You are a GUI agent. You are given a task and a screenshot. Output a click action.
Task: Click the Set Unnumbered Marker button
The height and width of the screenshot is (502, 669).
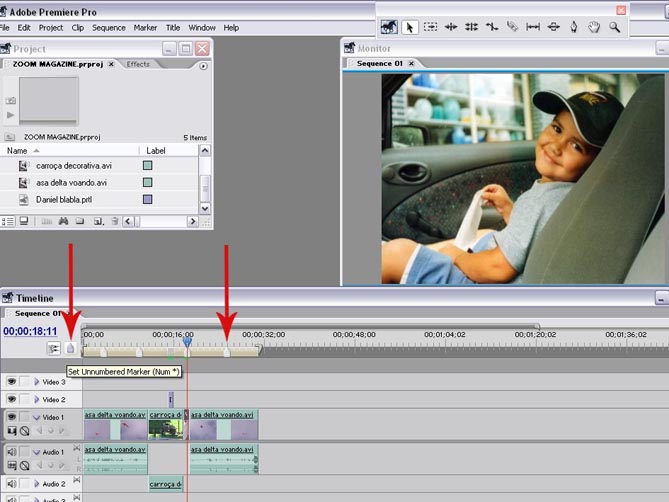click(x=70, y=348)
